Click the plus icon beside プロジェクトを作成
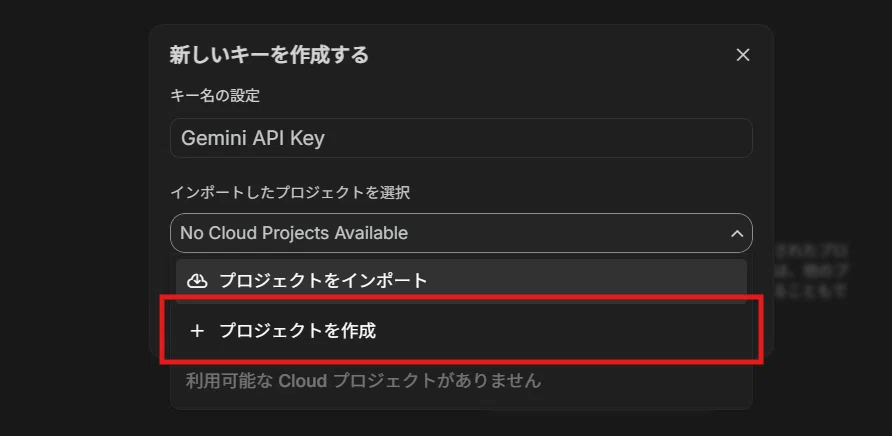The width and height of the screenshot is (892, 436). [x=197, y=331]
